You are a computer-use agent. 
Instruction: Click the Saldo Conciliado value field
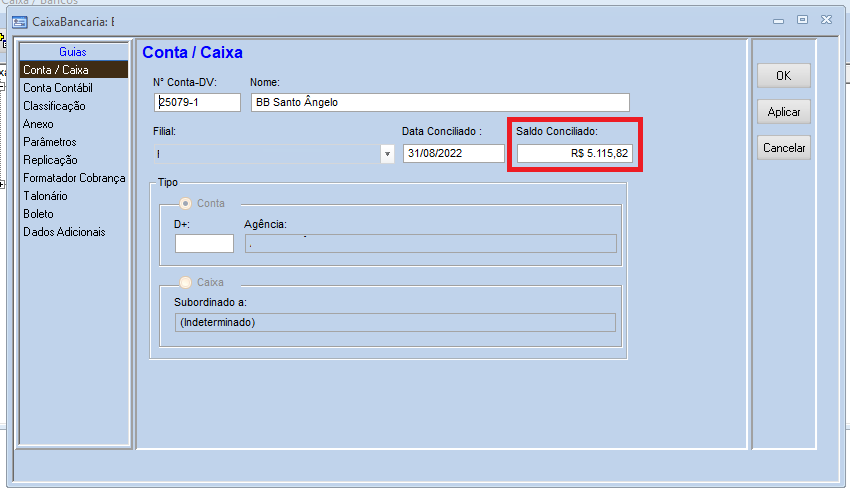click(575, 153)
